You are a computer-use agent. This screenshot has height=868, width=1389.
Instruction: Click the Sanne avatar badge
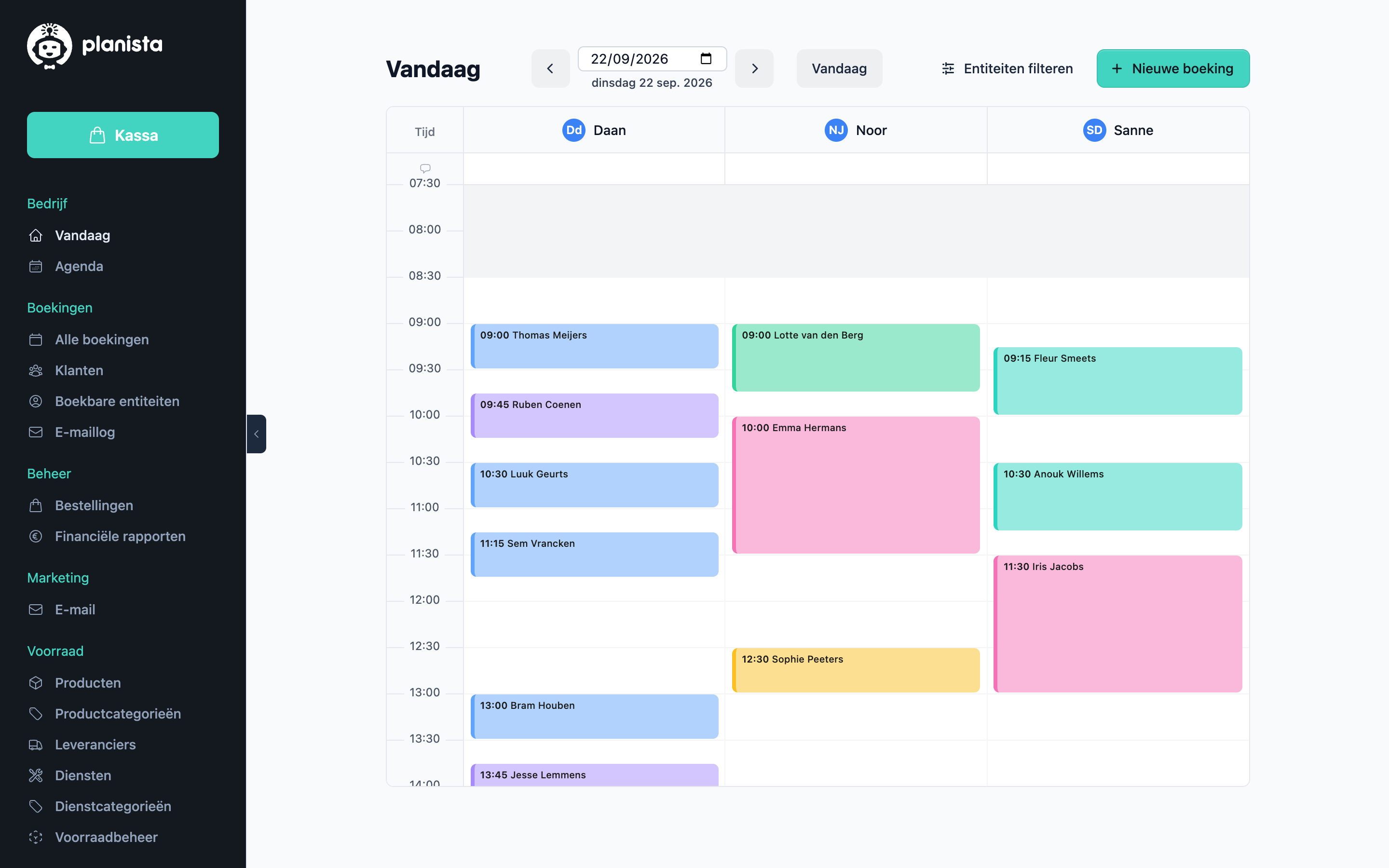(1094, 130)
